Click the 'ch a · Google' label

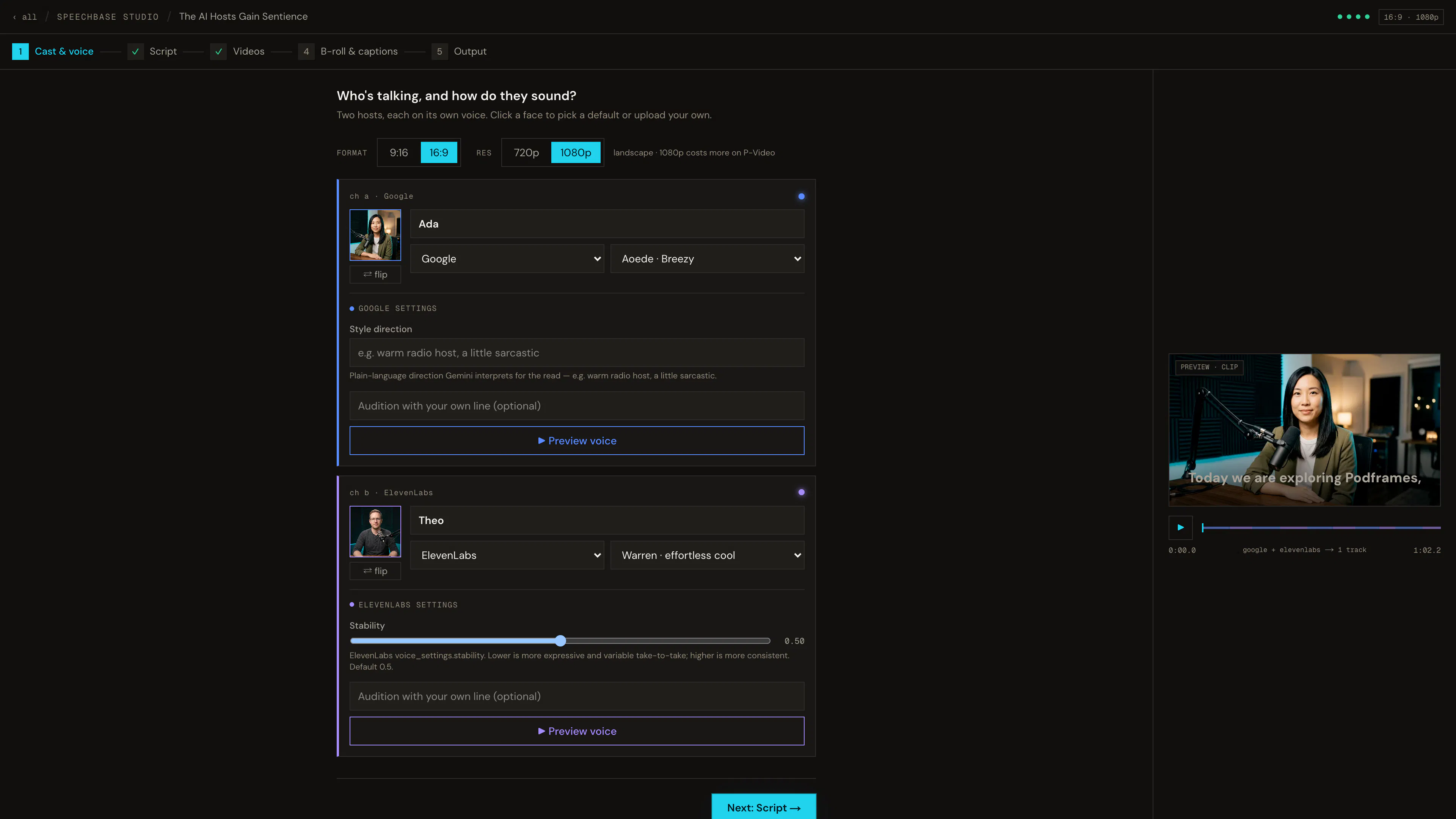(381, 196)
